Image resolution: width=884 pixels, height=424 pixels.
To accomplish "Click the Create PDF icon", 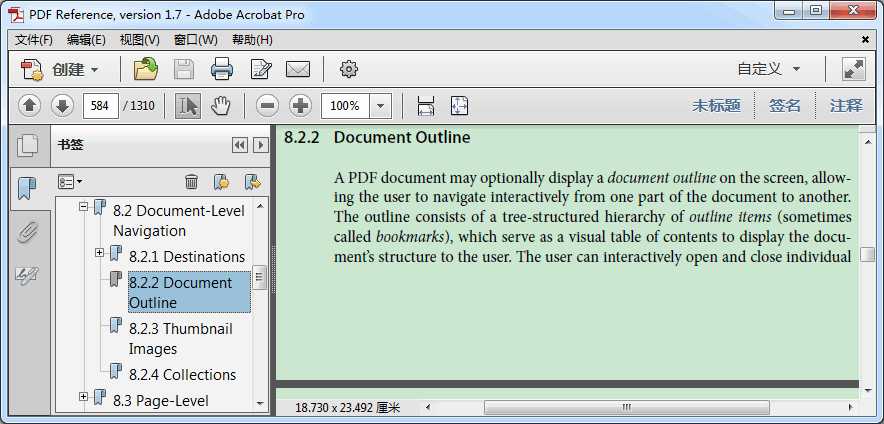I will tap(32, 70).
